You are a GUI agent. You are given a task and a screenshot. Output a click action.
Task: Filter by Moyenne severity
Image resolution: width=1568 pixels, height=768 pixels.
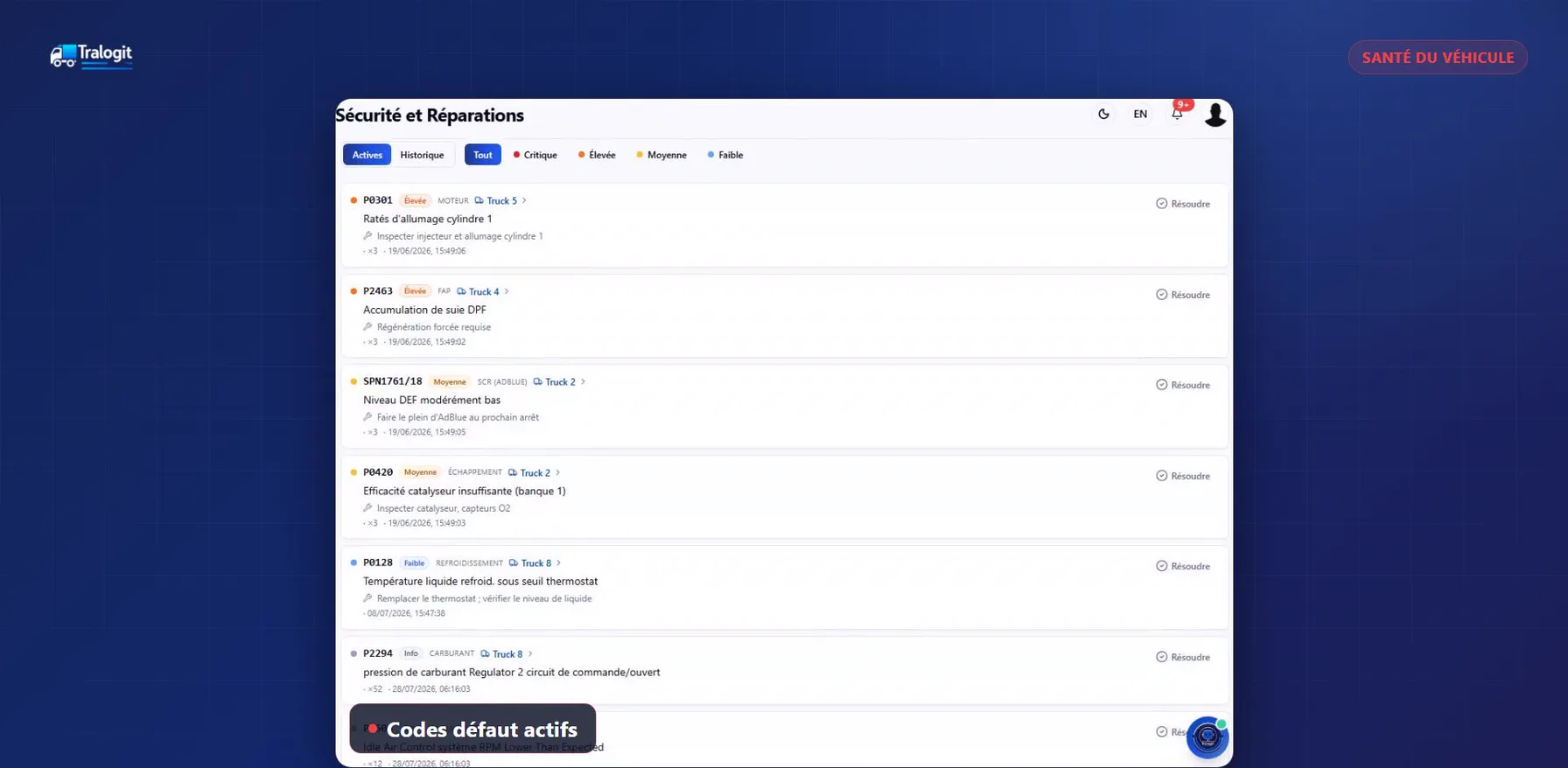pyautogui.click(x=661, y=155)
